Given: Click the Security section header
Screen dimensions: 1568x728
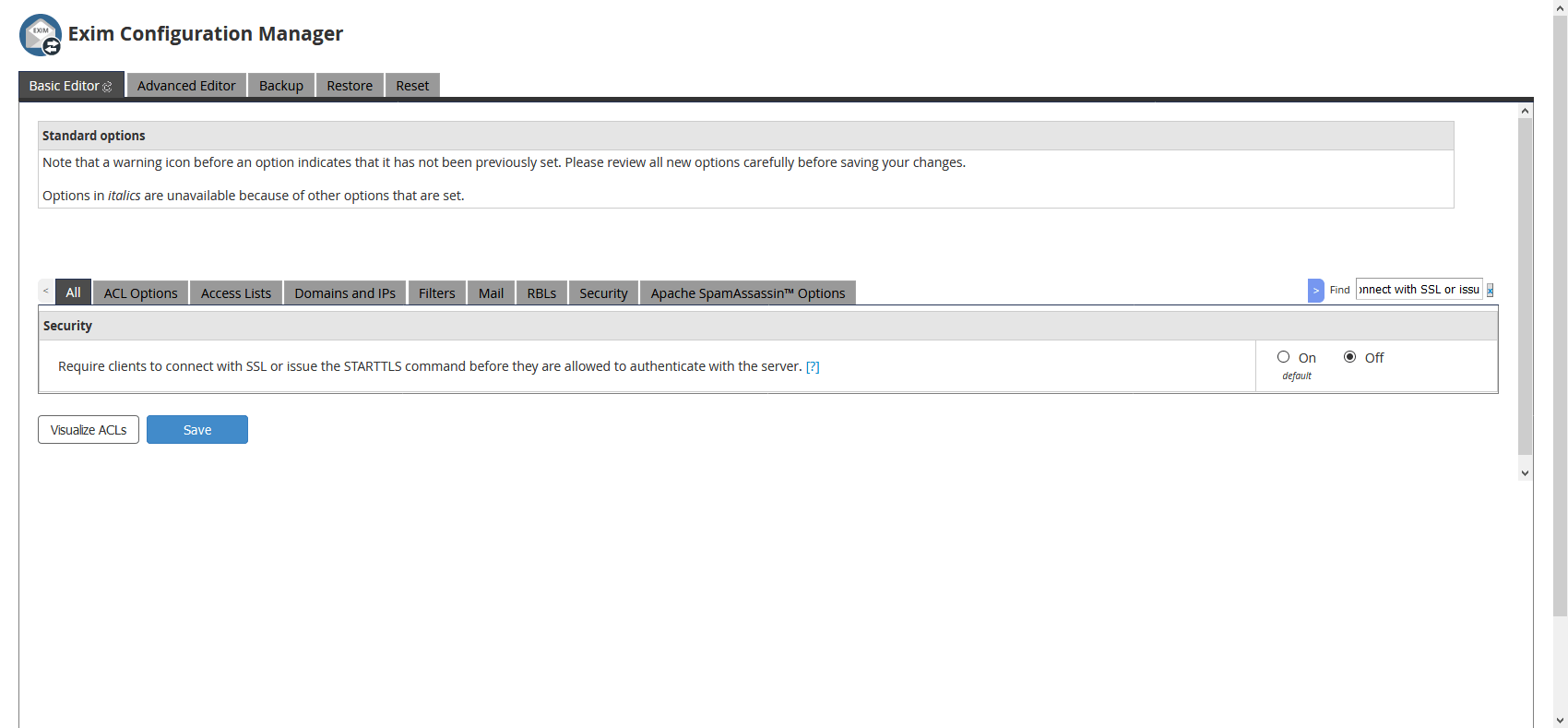Looking at the screenshot, I should 768,326.
